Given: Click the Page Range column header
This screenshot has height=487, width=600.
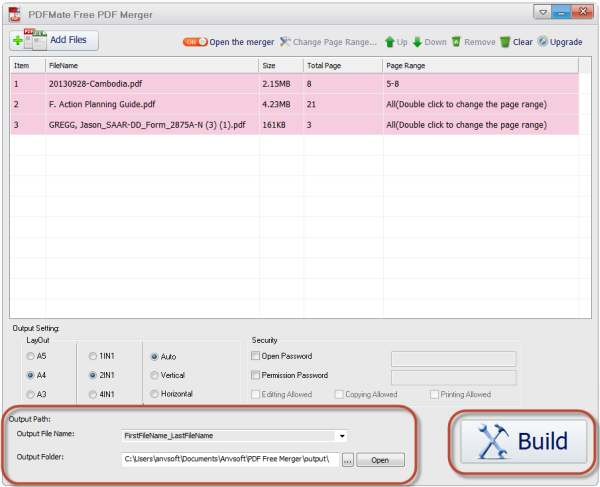Looking at the screenshot, I should (481, 65).
